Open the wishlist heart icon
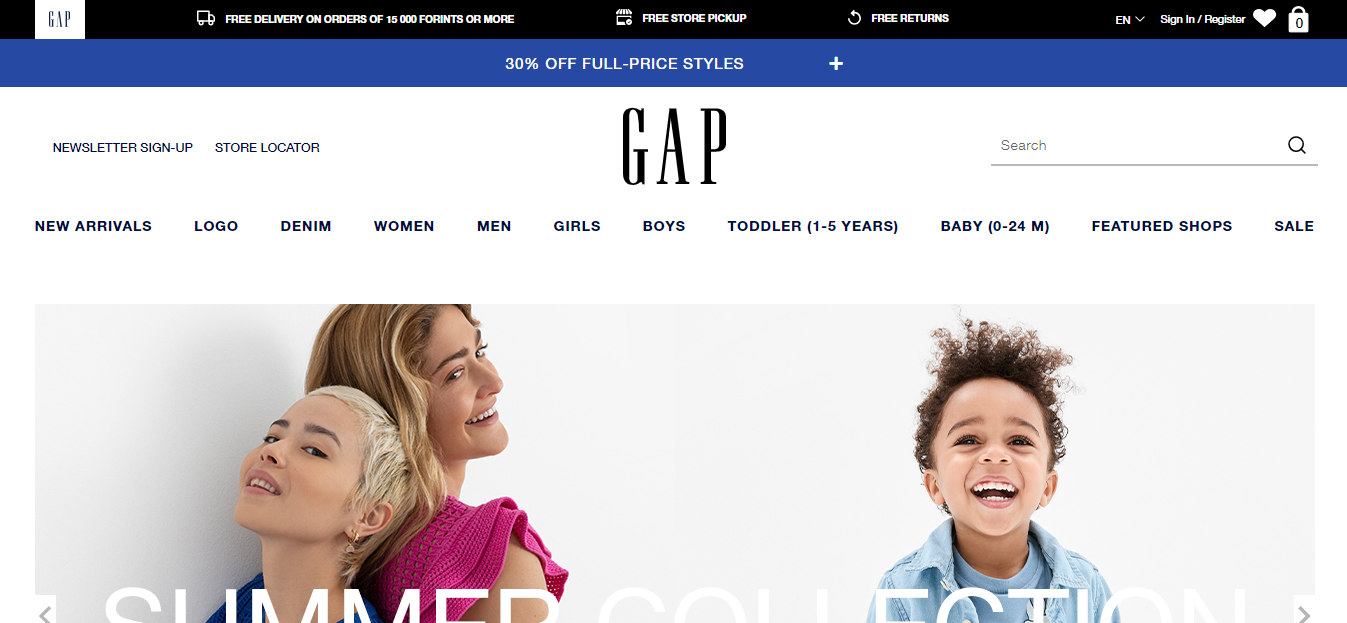The image size is (1347, 623). [x=1265, y=18]
